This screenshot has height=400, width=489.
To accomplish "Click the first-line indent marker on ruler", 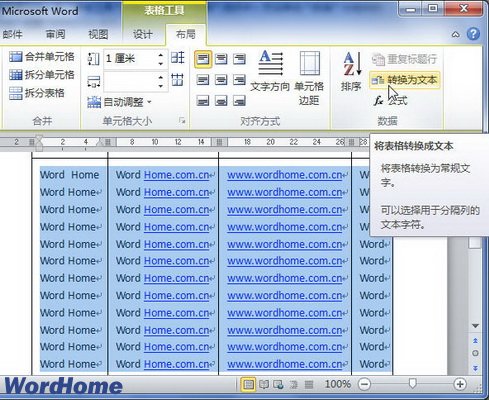I will click(x=39, y=138).
